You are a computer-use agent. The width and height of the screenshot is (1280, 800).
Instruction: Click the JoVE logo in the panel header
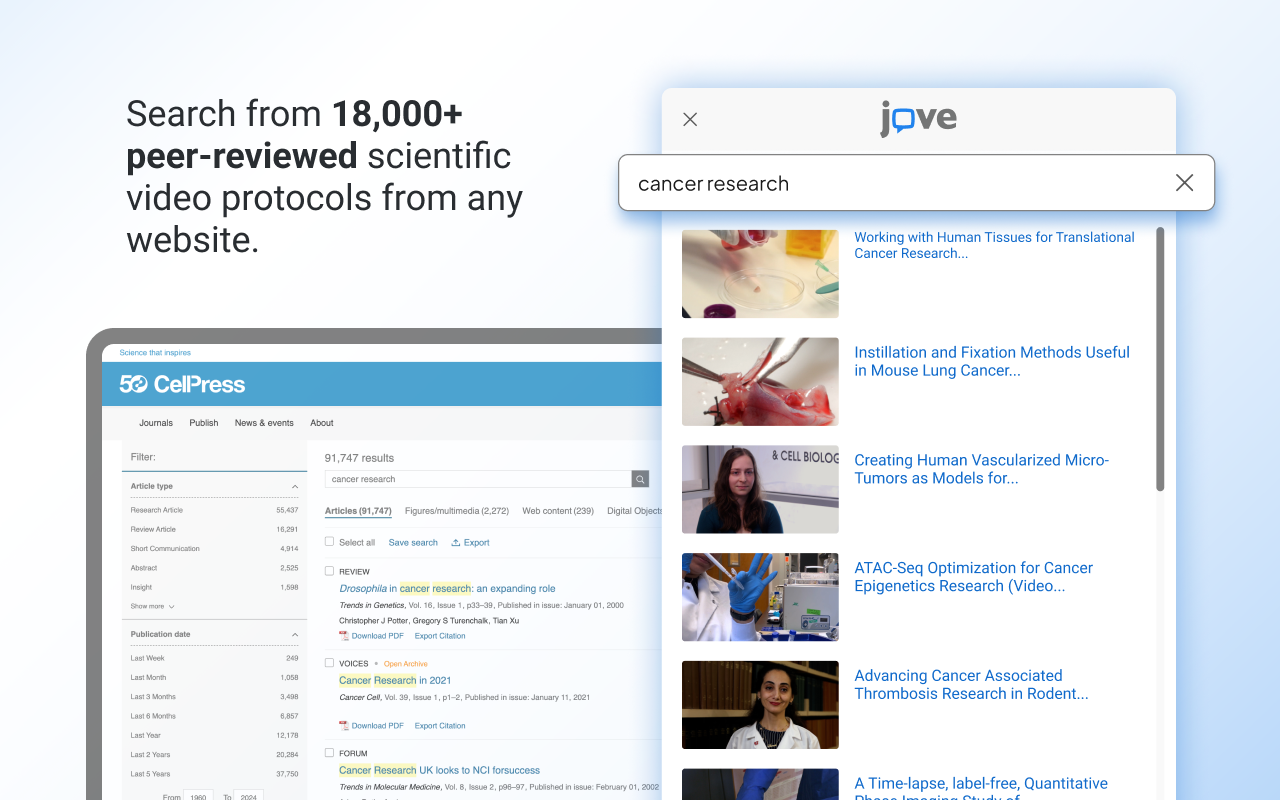[x=918, y=119]
